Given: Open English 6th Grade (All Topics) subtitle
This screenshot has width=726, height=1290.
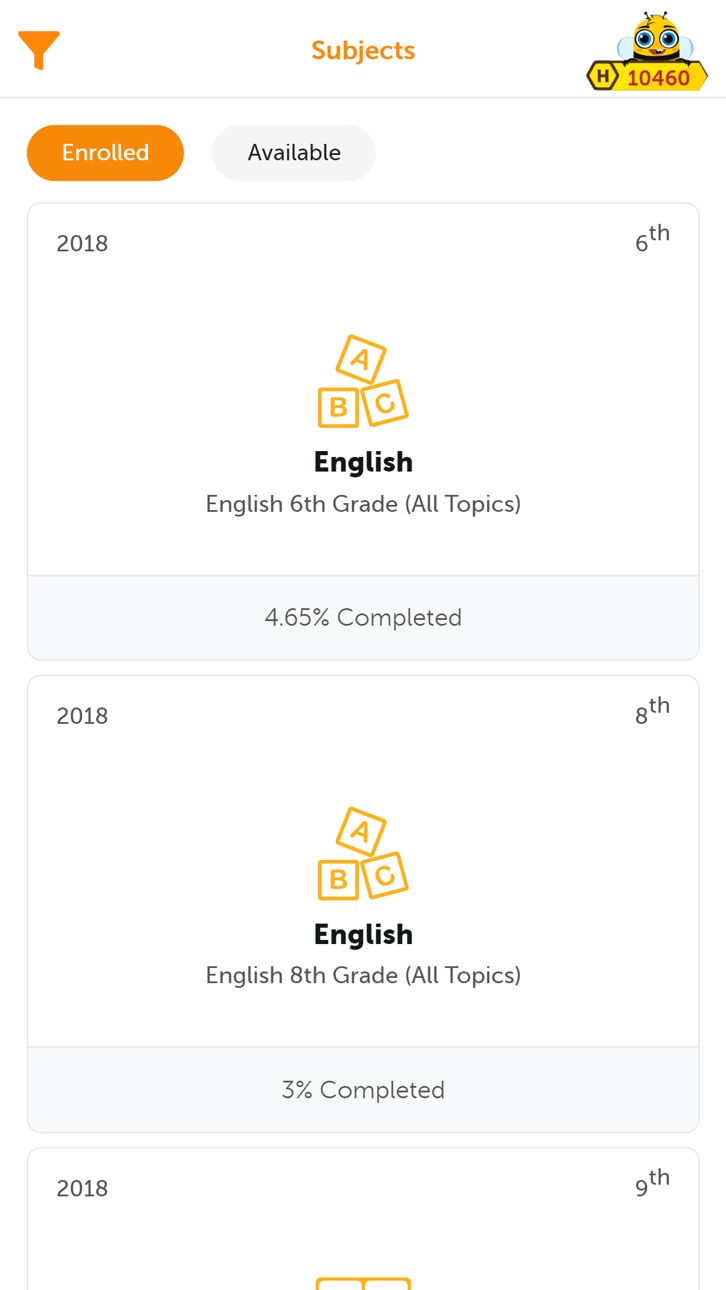Looking at the screenshot, I should (x=363, y=504).
